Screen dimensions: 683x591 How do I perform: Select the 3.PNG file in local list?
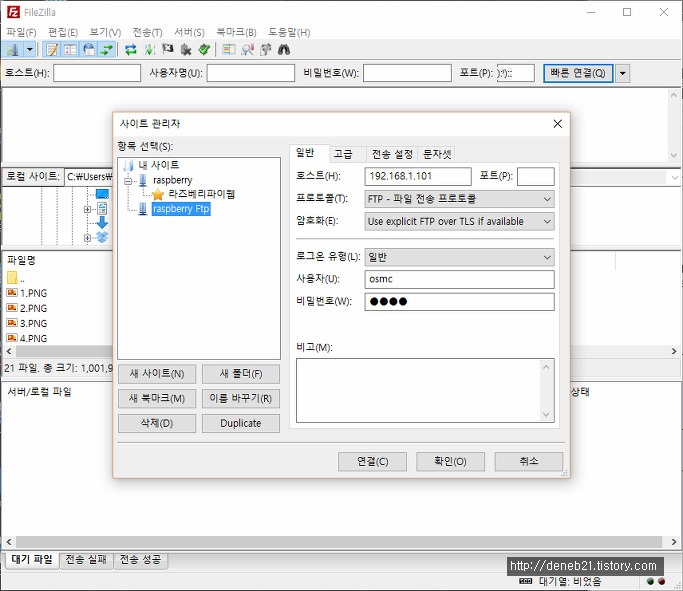[x=33, y=324]
